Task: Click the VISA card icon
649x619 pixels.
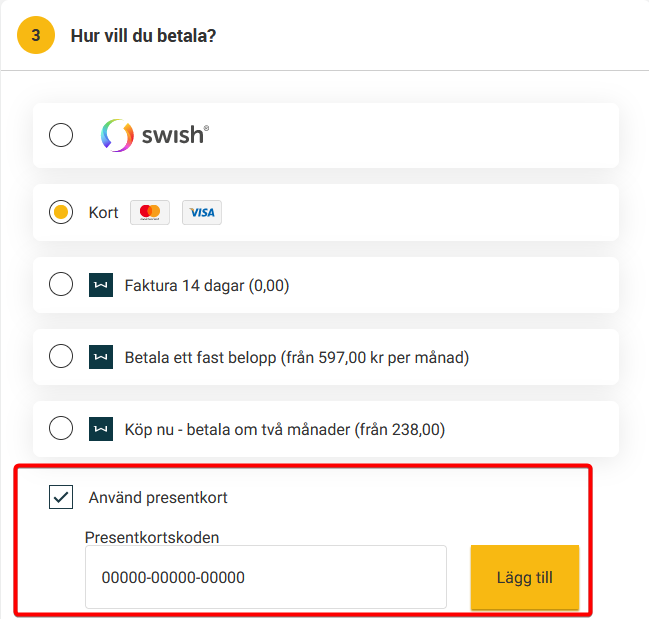Action: pyautogui.click(x=202, y=212)
